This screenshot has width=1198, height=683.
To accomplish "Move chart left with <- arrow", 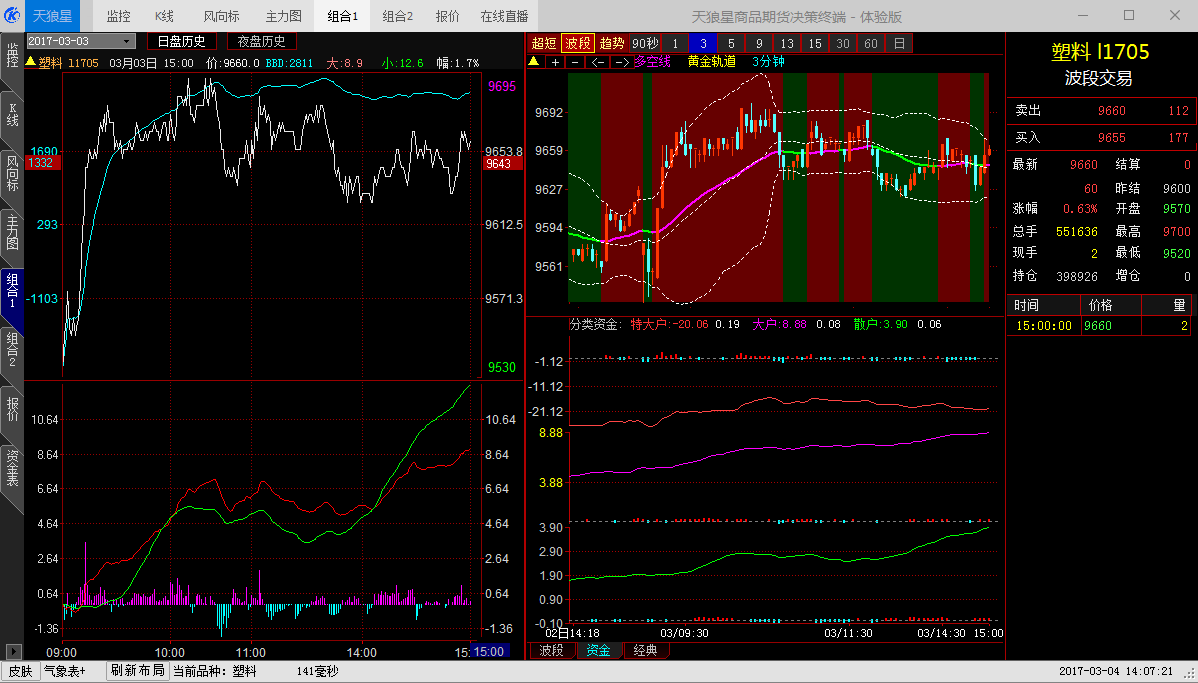I will [x=598, y=63].
